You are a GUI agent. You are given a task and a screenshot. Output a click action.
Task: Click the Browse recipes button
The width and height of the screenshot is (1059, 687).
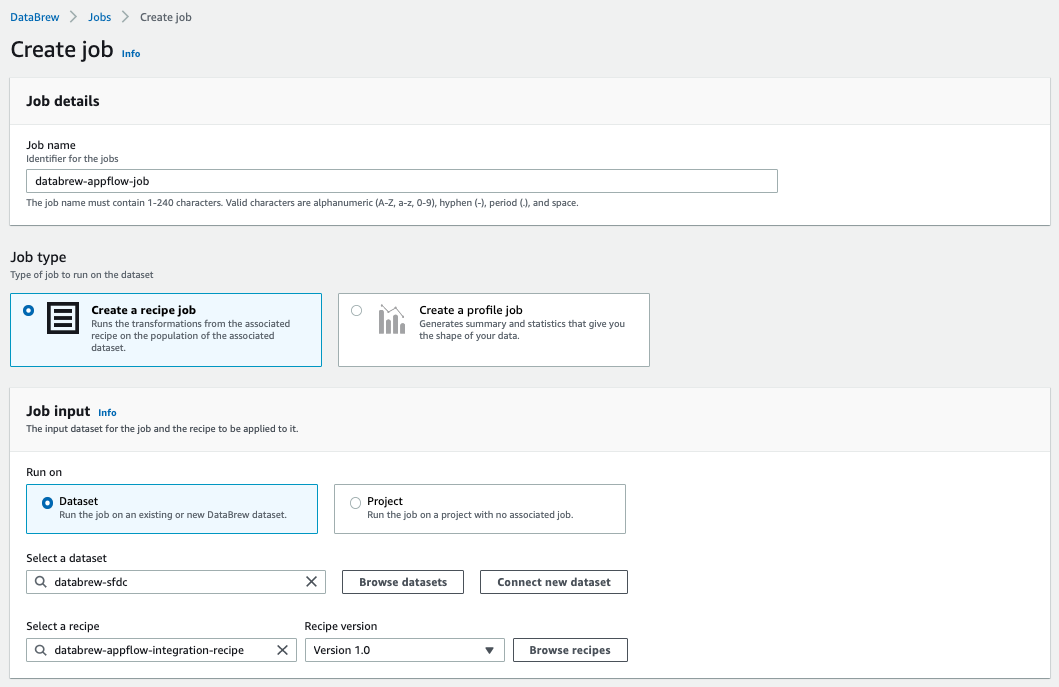coord(570,650)
